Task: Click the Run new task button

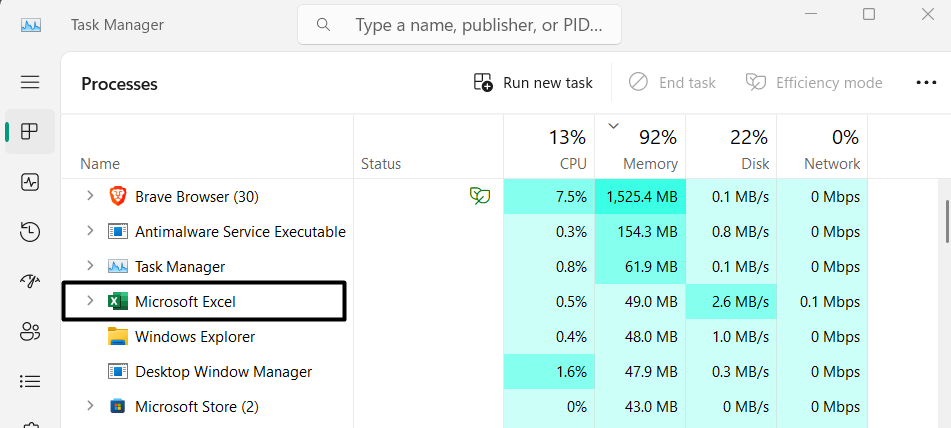Action: pyautogui.click(x=534, y=83)
